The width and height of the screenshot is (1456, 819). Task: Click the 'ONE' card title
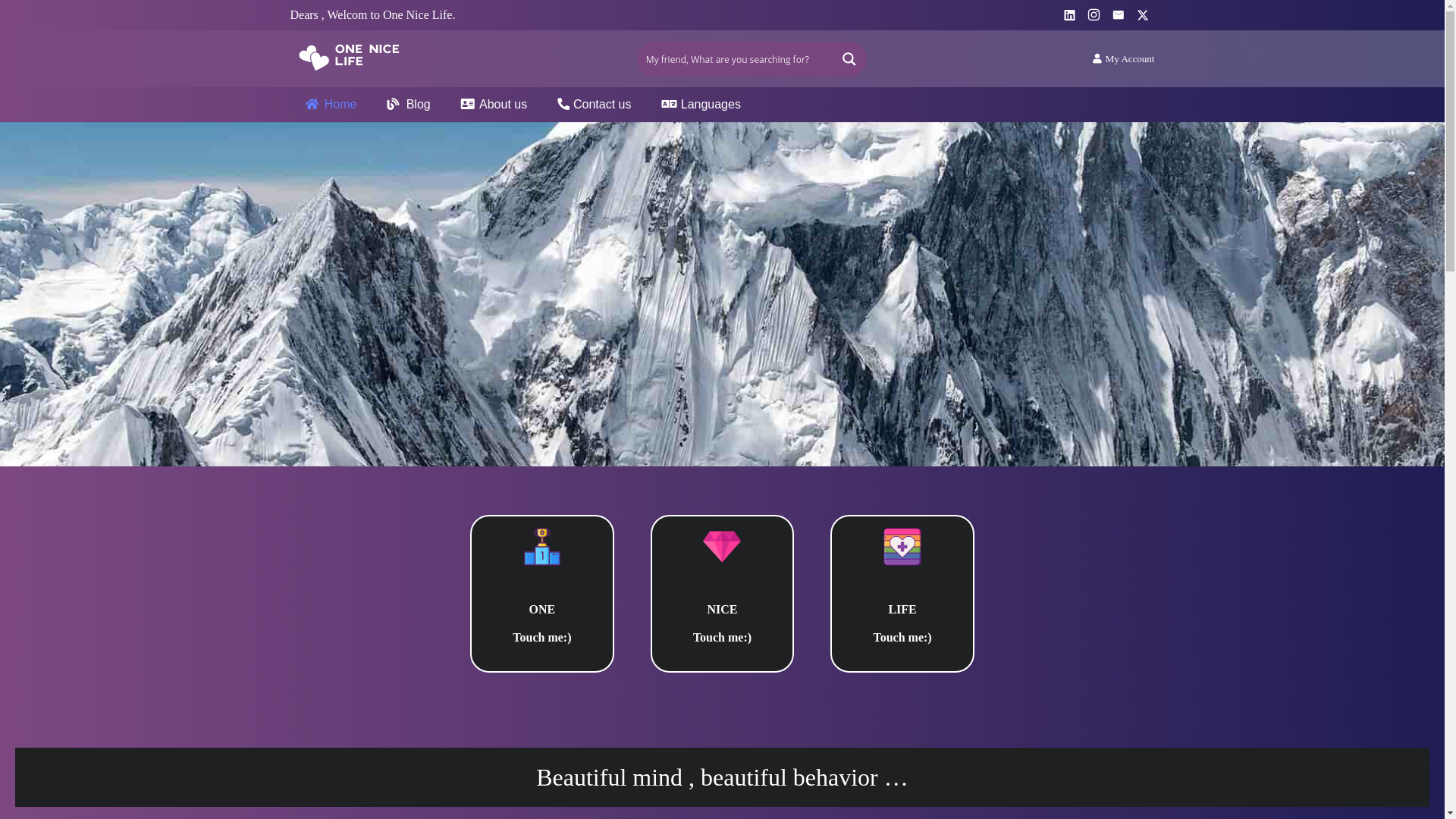pyautogui.click(x=542, y=610)
